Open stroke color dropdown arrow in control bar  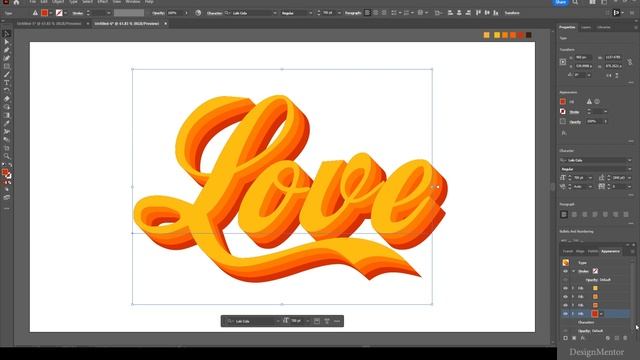pyautogui.click(x=65, y=13)
